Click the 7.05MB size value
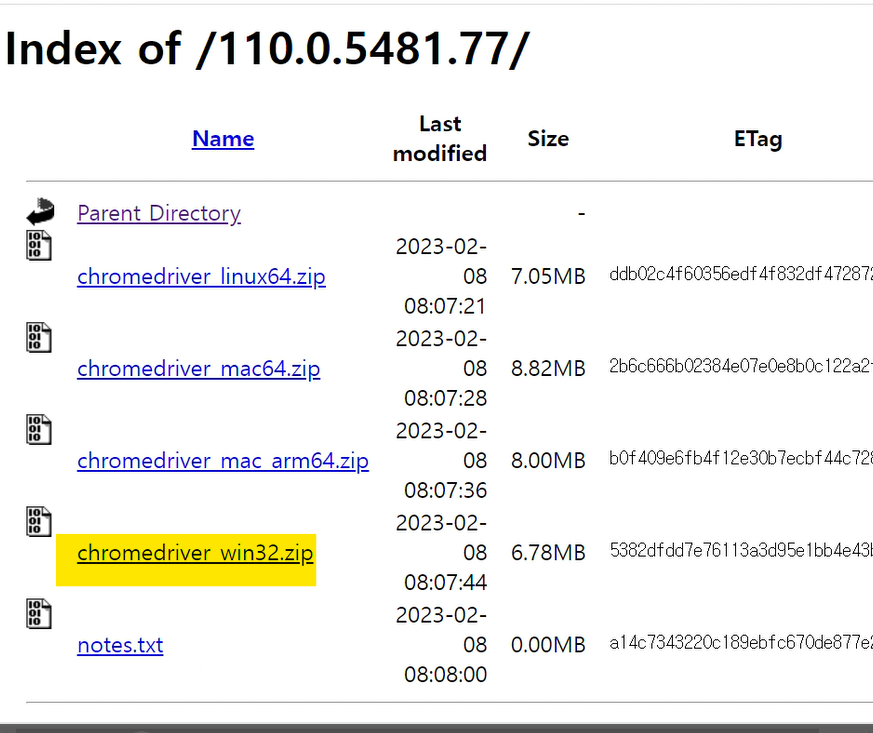 coord(548,276)
